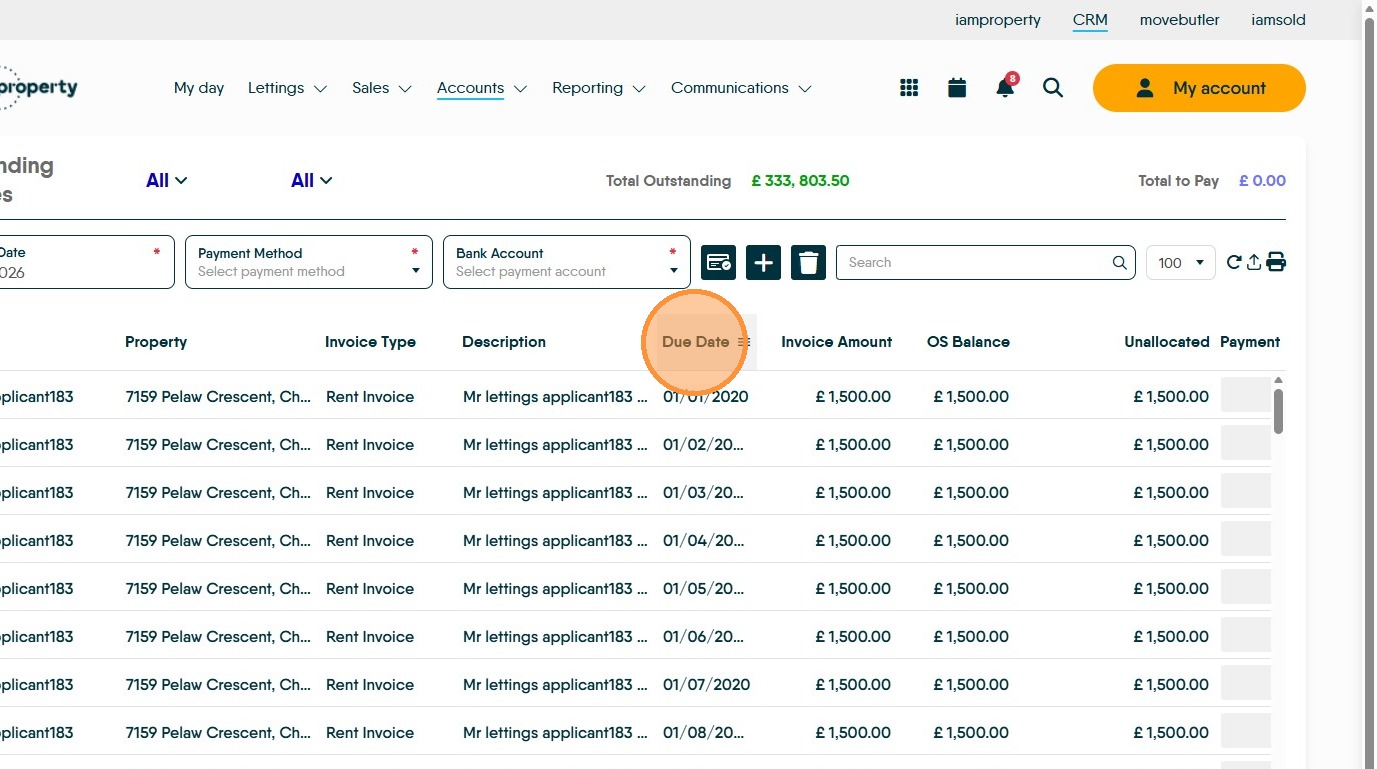Click into the invoice Search field
The image size is (1377, 769).
[975, 262]
